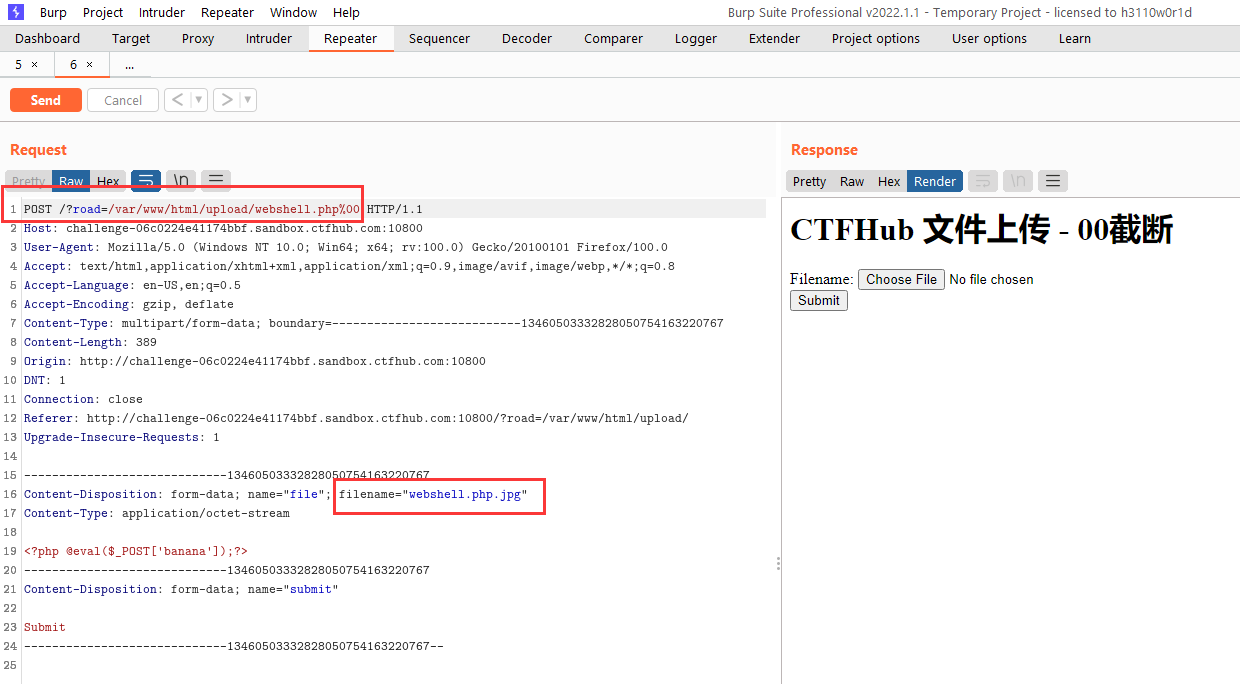
Task: Toggle show non-printable \n icon in Request
Action: (181, 181)
